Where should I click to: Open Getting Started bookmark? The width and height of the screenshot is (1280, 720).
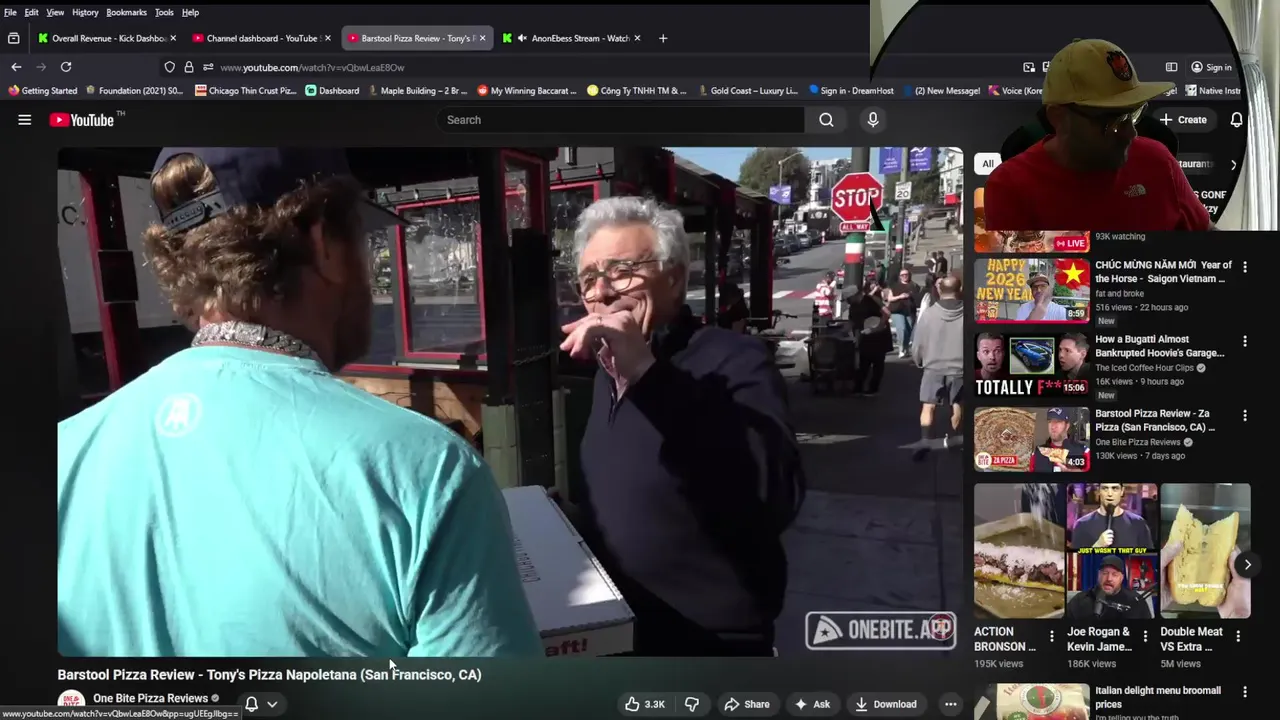pos(42,90)
